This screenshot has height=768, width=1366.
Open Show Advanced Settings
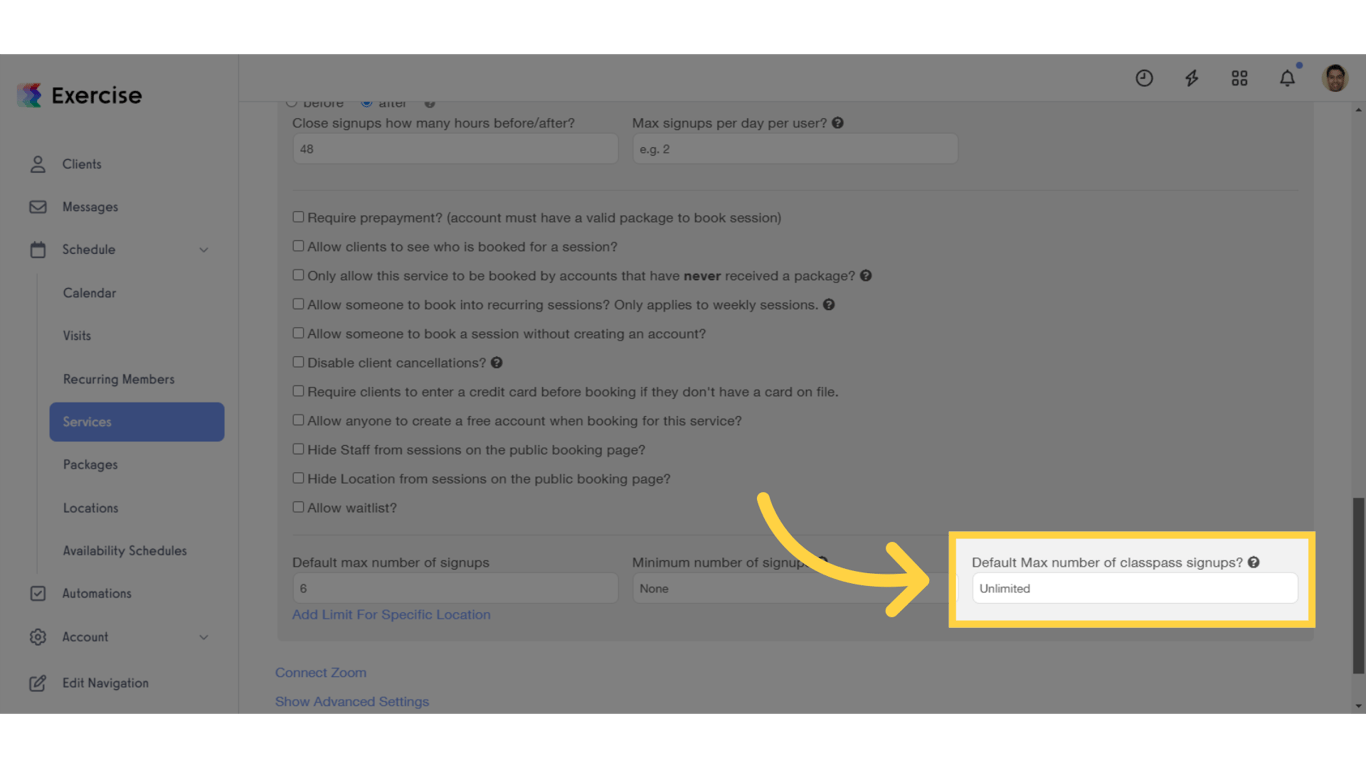(x=352, y=701)
